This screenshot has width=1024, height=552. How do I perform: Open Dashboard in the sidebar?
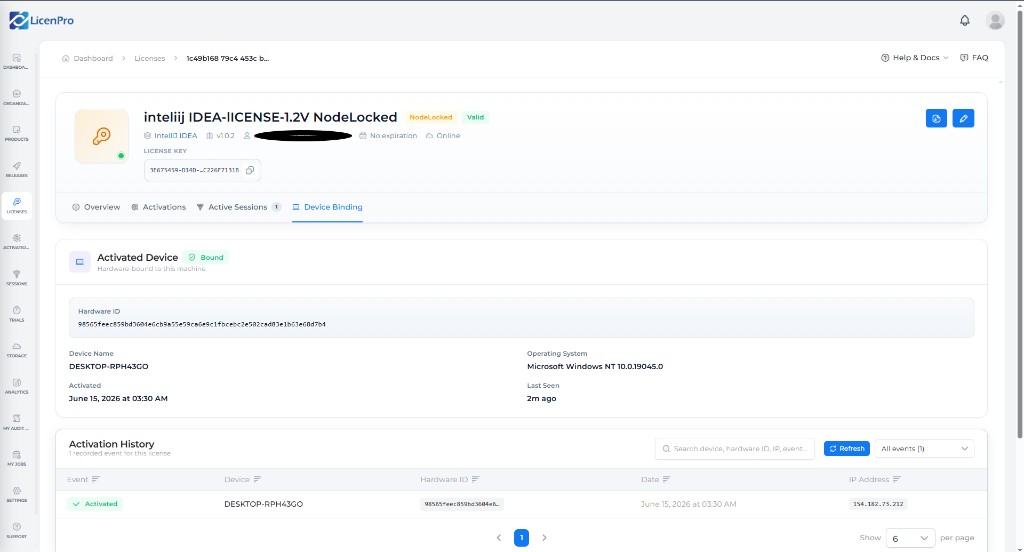click(16, 61)
